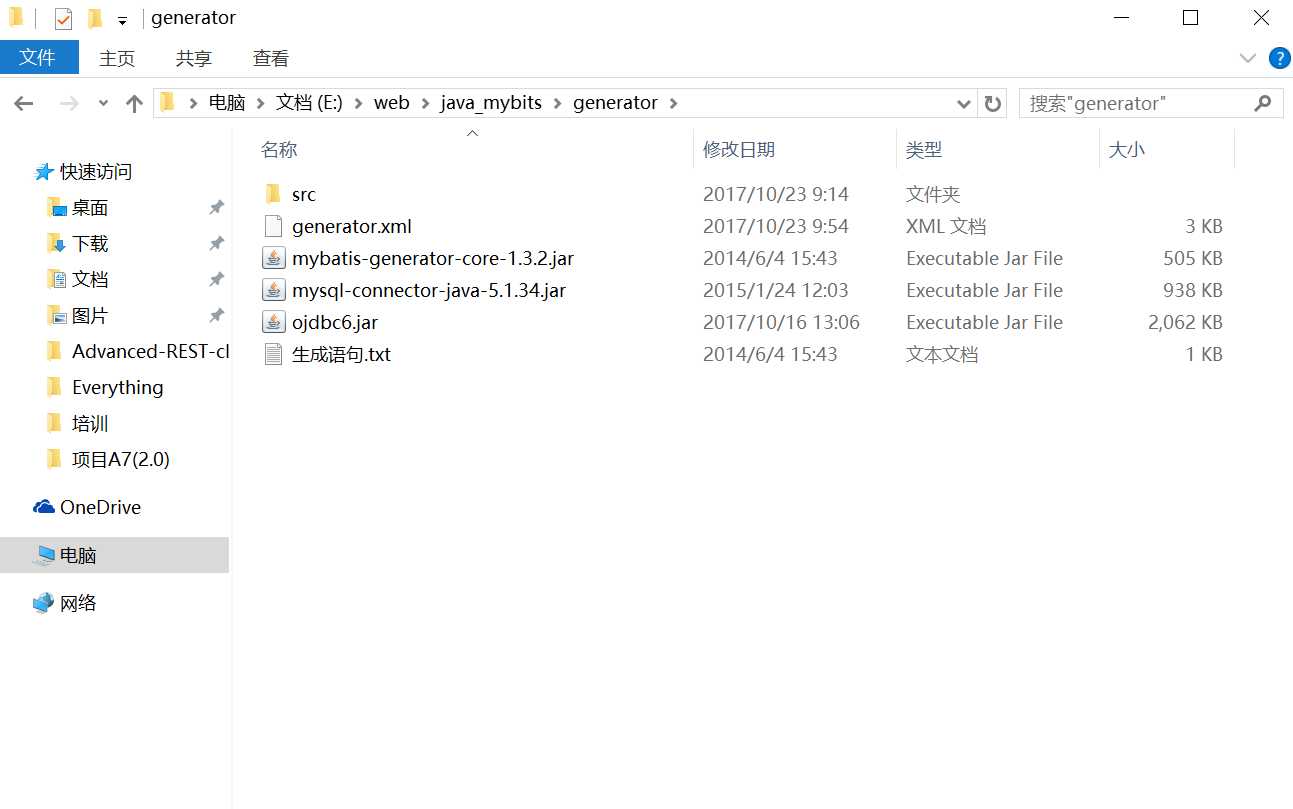Sort by 类型 column header
Screen dimensions: 1293x809
924,150
